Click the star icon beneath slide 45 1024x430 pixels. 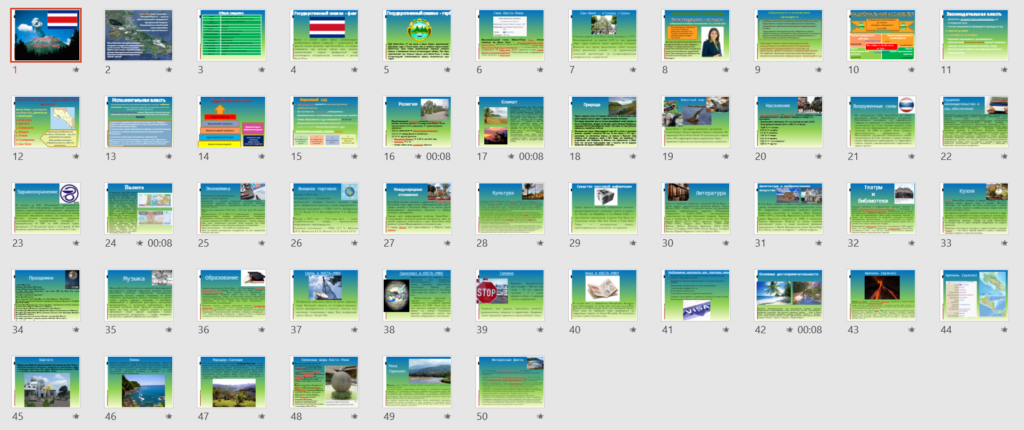[76, 415]
